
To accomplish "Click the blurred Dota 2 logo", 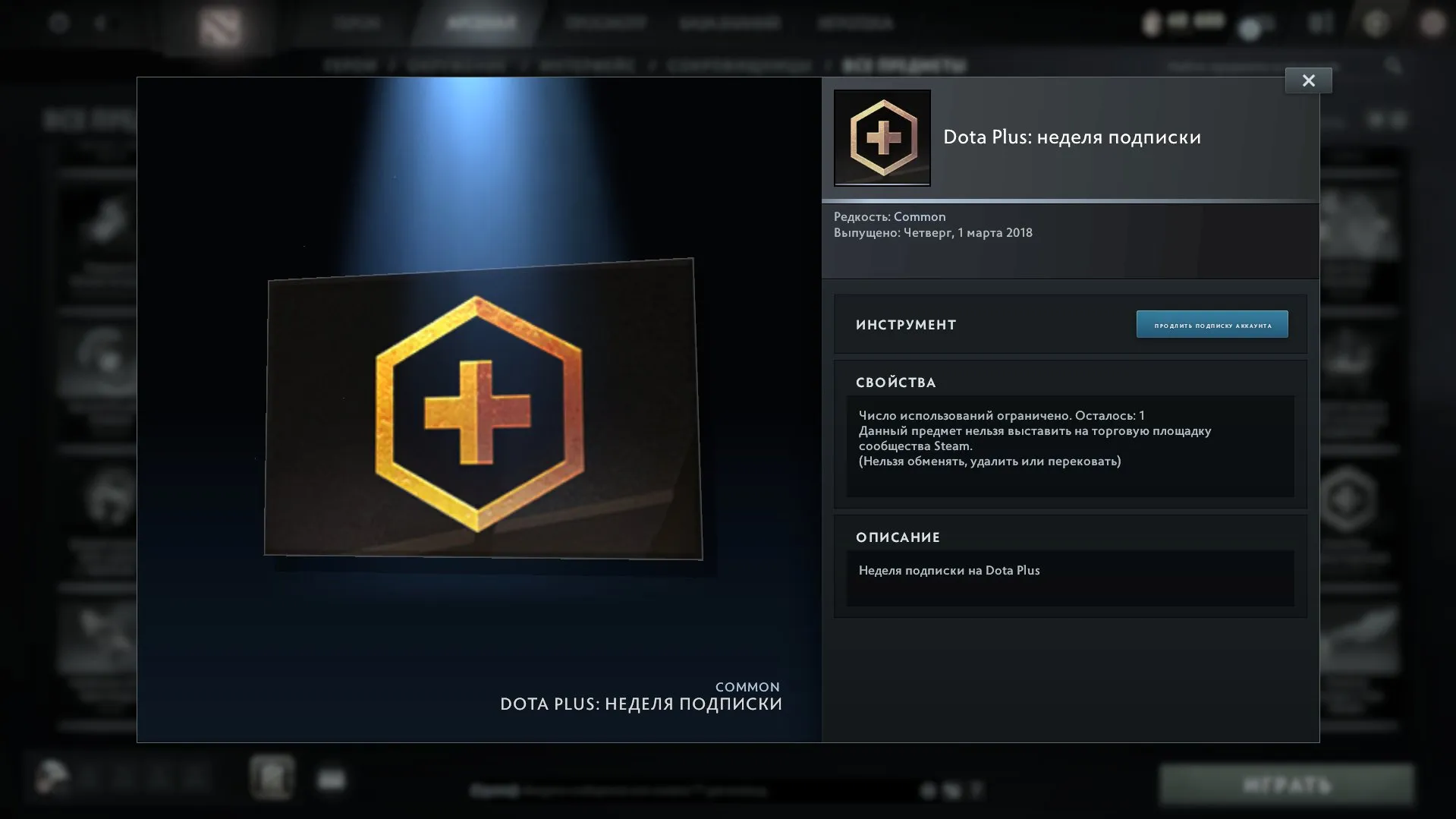I will coord(220,27).
